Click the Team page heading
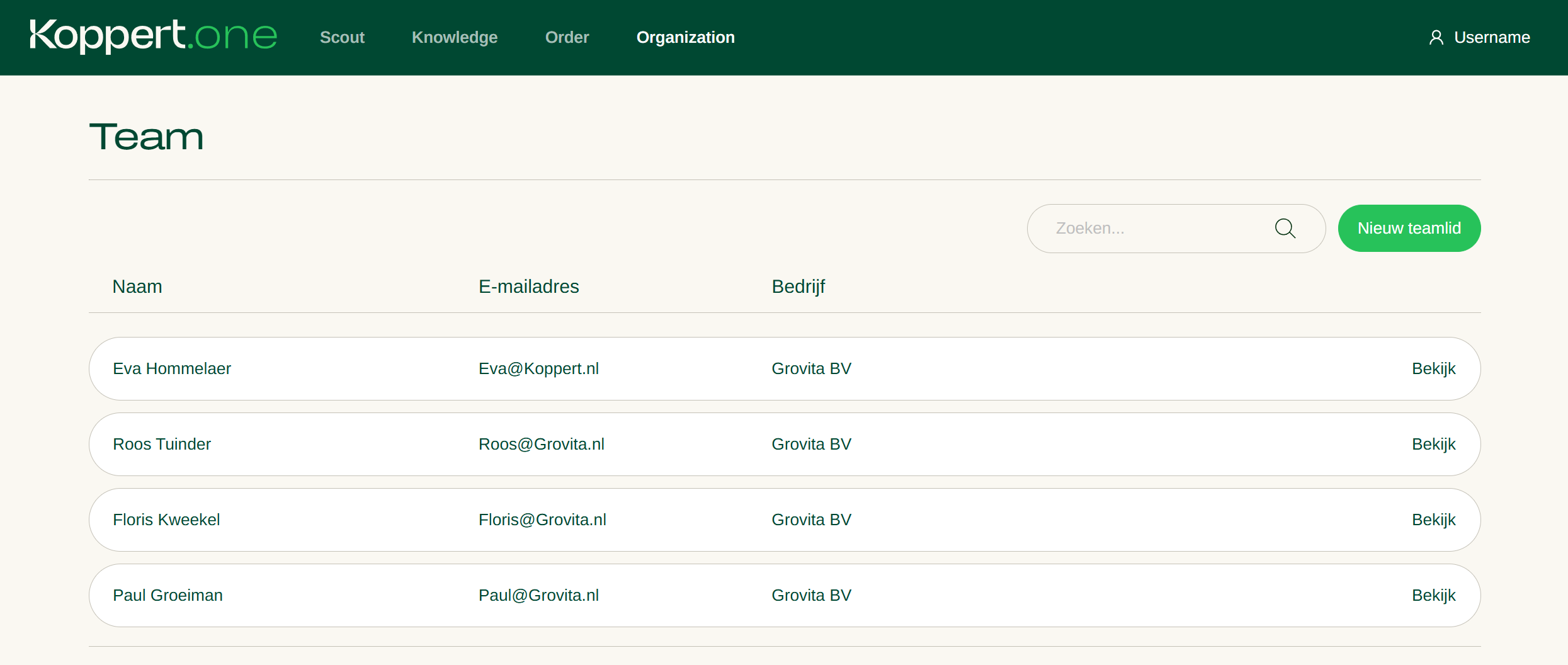This screenshot has height=665, width=1568. tap(146, 137)
